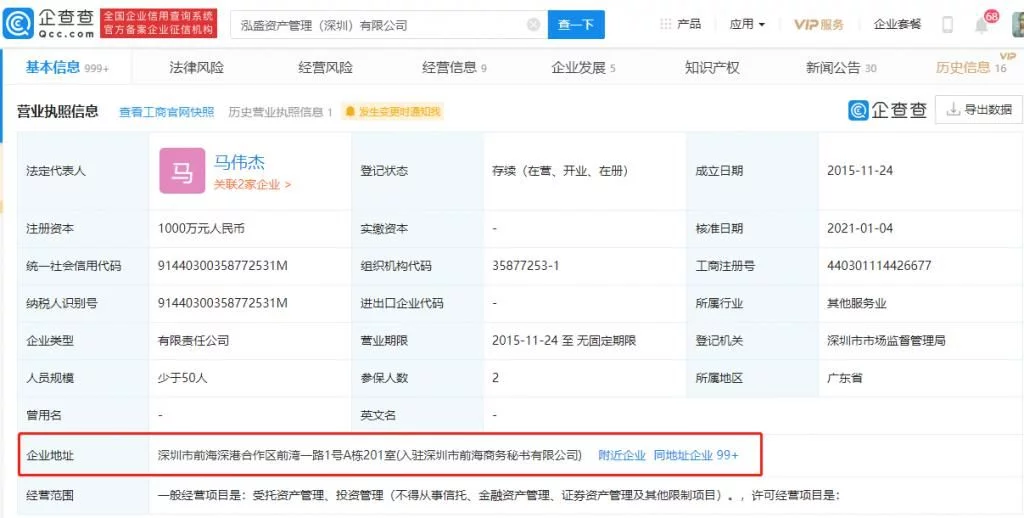
Task: Click the 查一下 search button
Action: pyautogui.click(x=576, y=25)
